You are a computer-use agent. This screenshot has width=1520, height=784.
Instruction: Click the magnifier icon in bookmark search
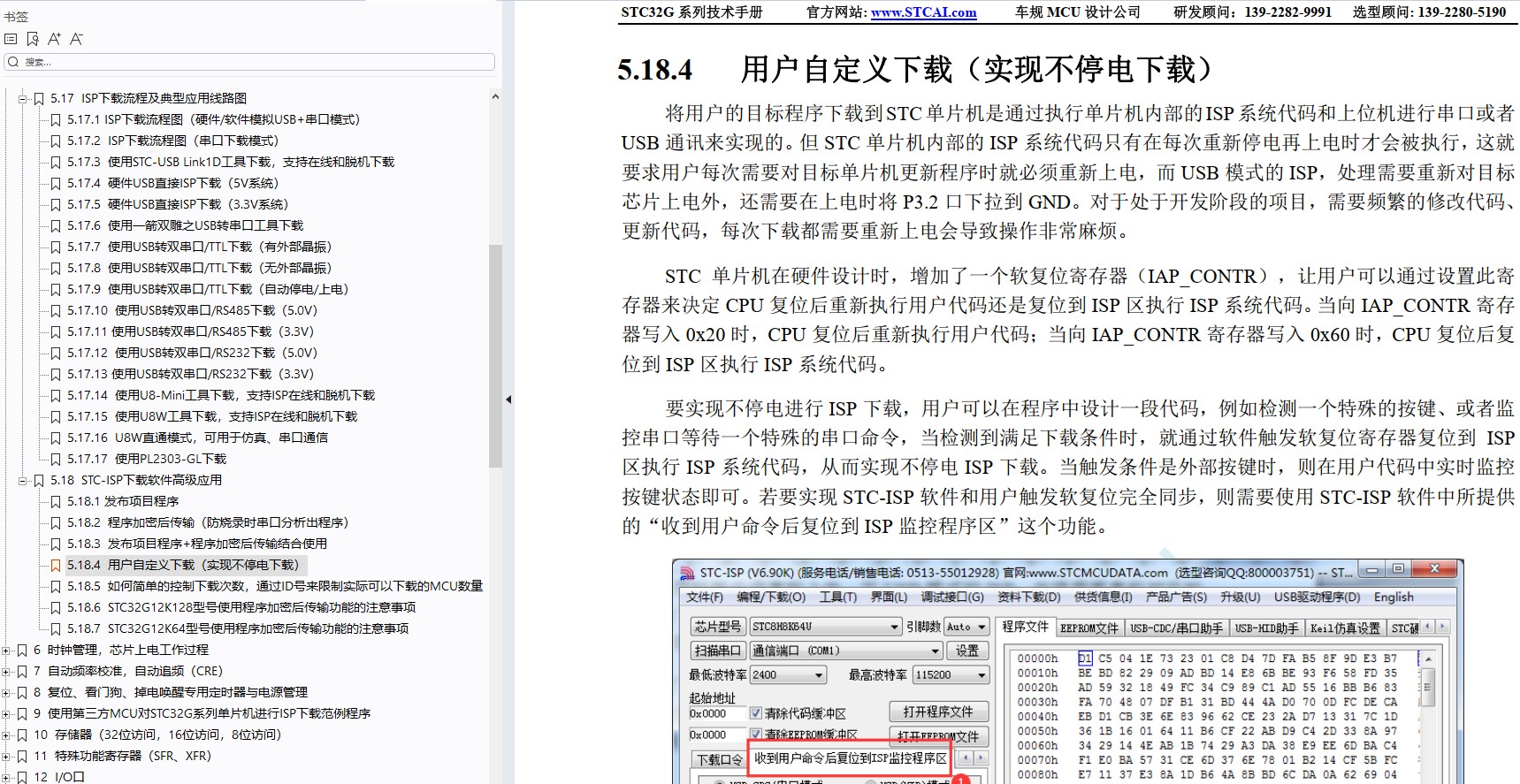click(x=13, y=62)
